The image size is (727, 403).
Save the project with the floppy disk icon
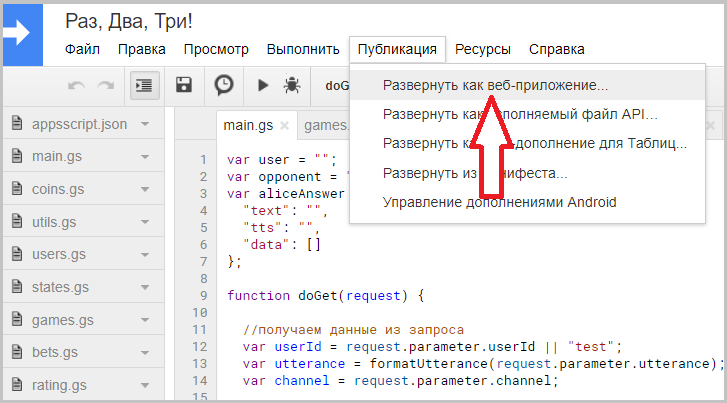point(184,86)
